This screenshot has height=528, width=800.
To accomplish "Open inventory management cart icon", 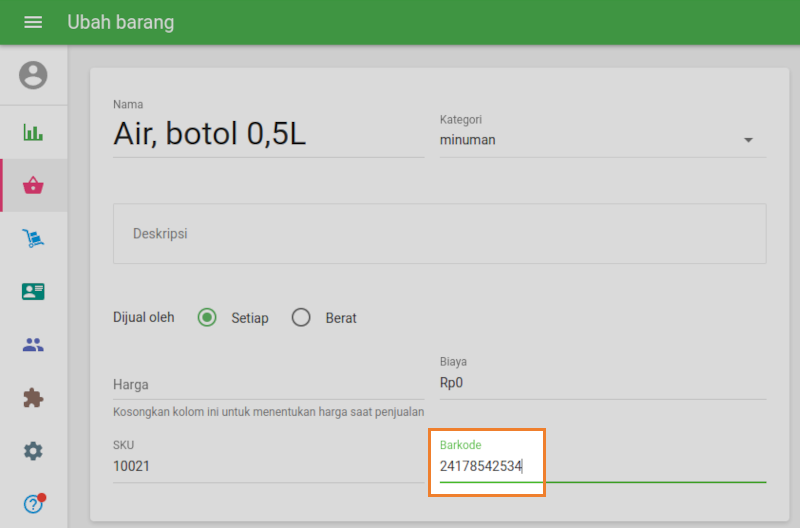I will tap(33, 238).
